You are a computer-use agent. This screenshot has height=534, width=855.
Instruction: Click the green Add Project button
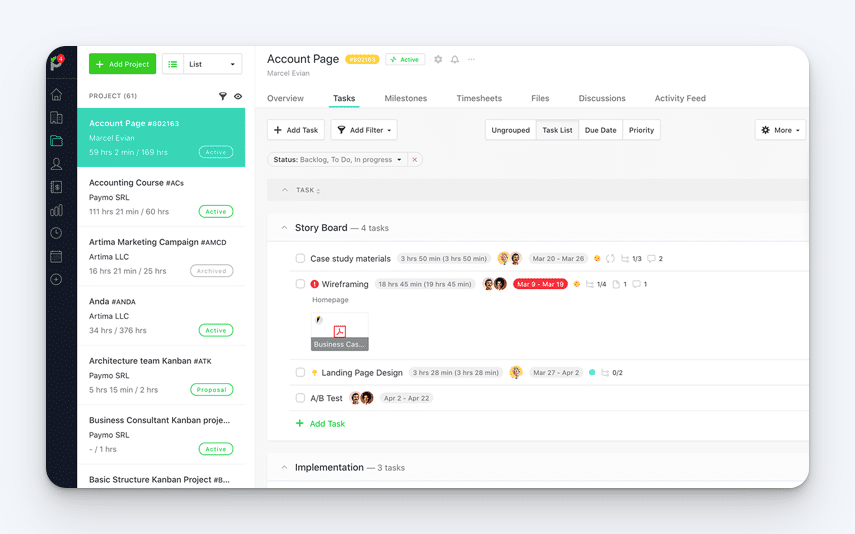[x=123, y=64]
